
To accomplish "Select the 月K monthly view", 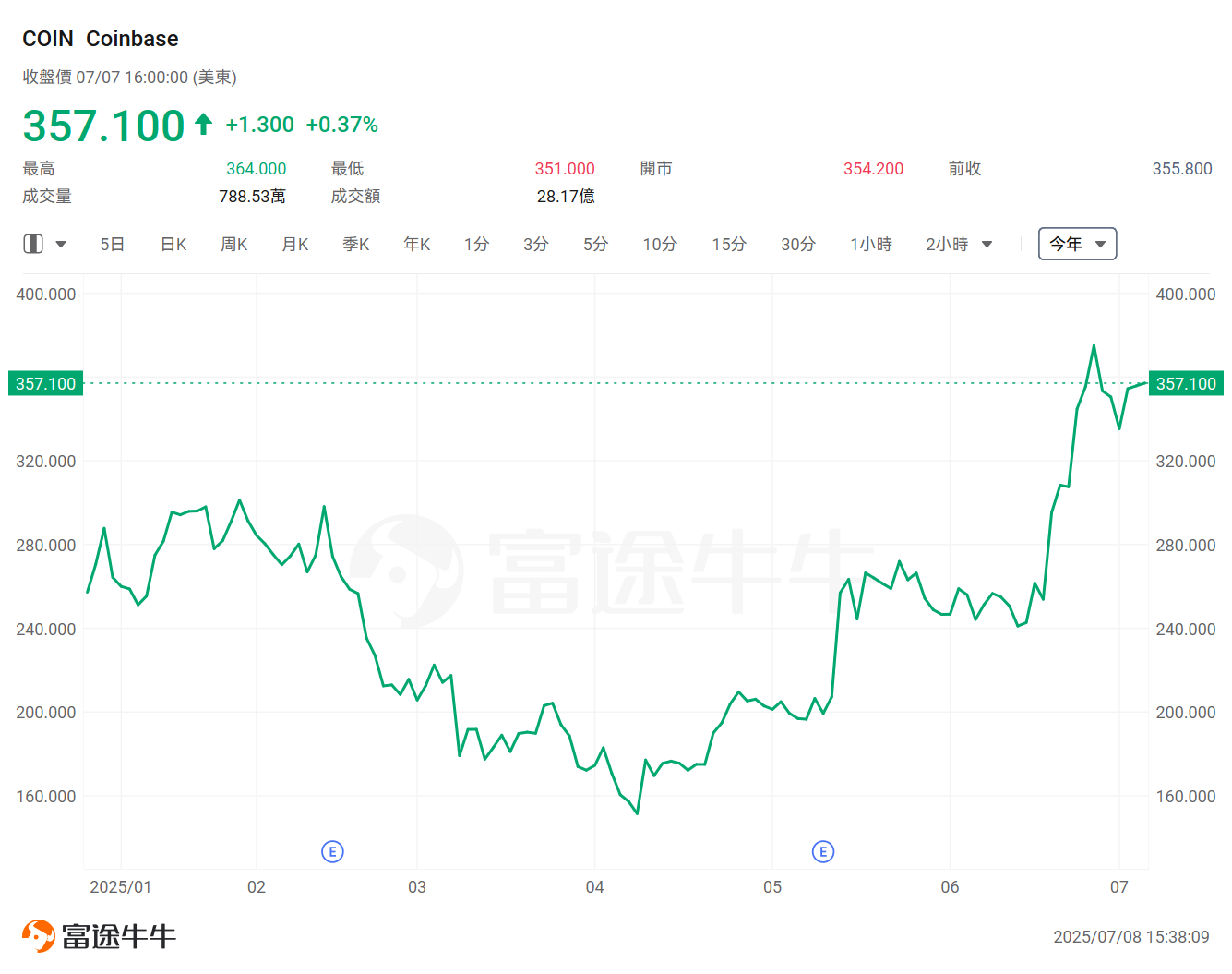I will point(294,244).
